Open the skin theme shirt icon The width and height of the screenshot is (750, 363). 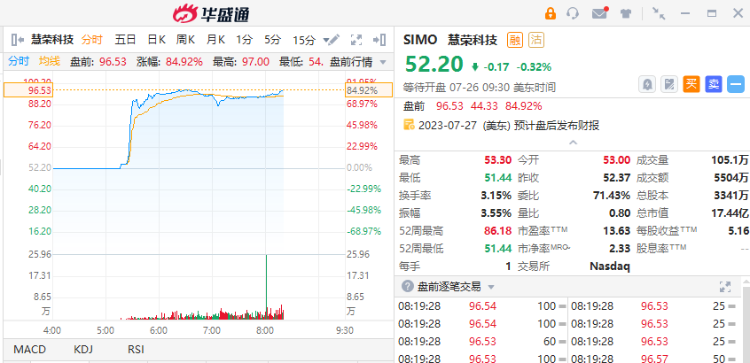pyautogui.click(x=626, y=13)
